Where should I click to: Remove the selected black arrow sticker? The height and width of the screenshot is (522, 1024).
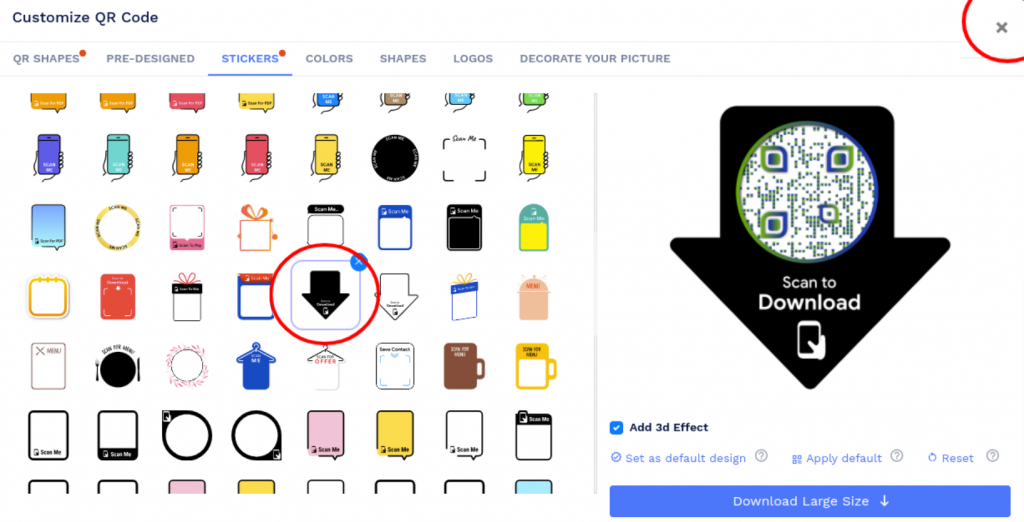click(x=358, y=261)
